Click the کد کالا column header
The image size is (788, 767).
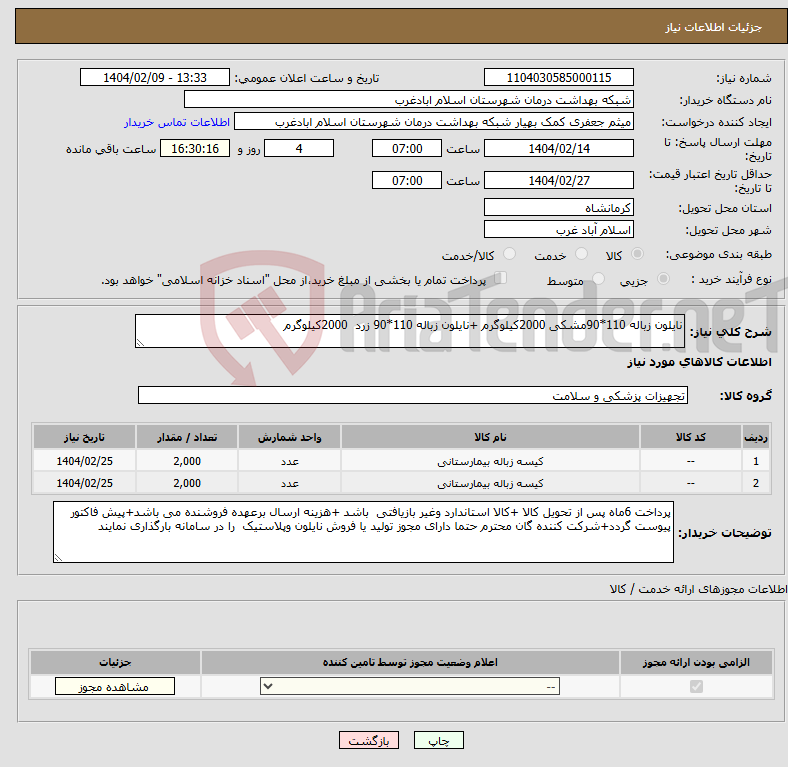click(x=691, y=437)
